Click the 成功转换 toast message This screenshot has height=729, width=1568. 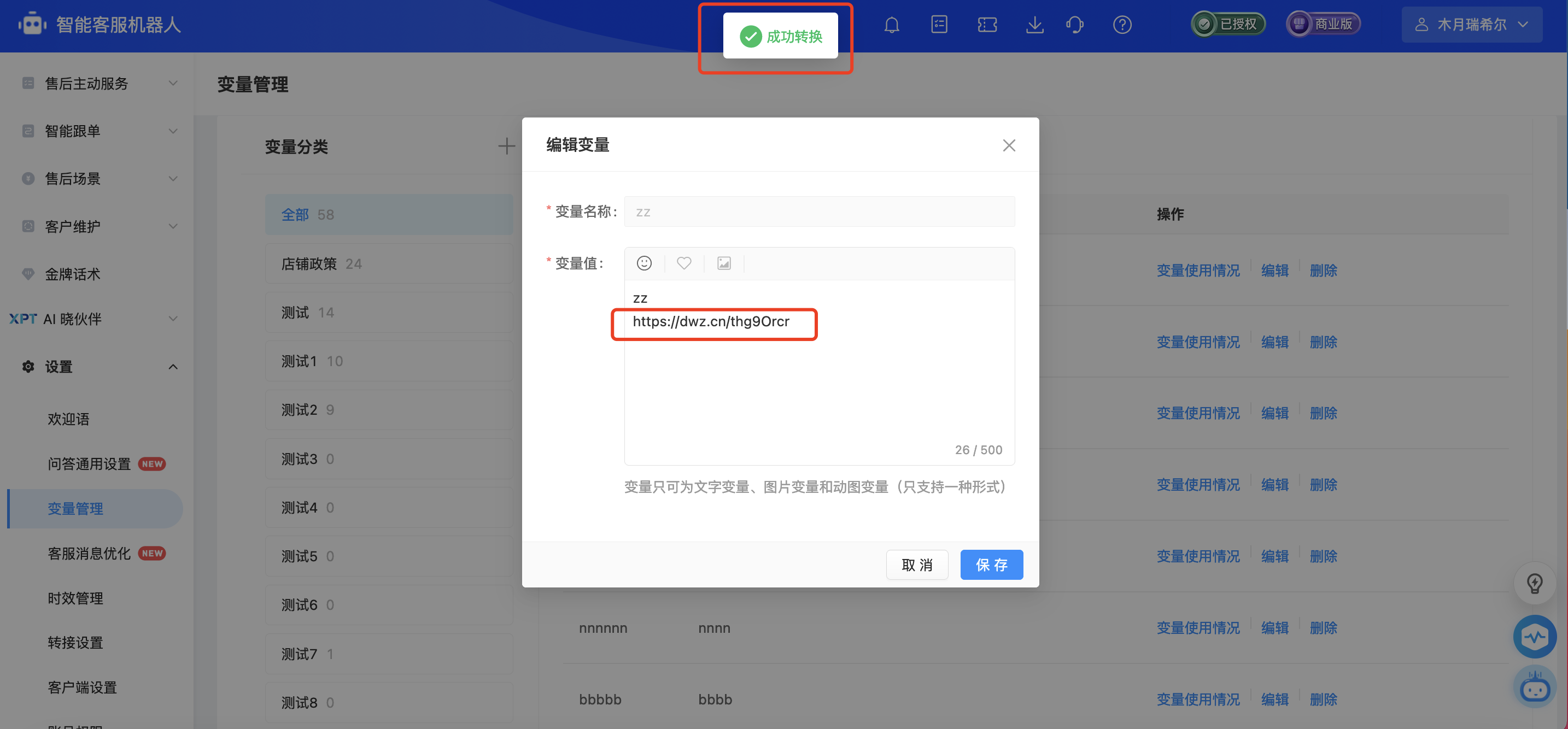click(780, 36)
